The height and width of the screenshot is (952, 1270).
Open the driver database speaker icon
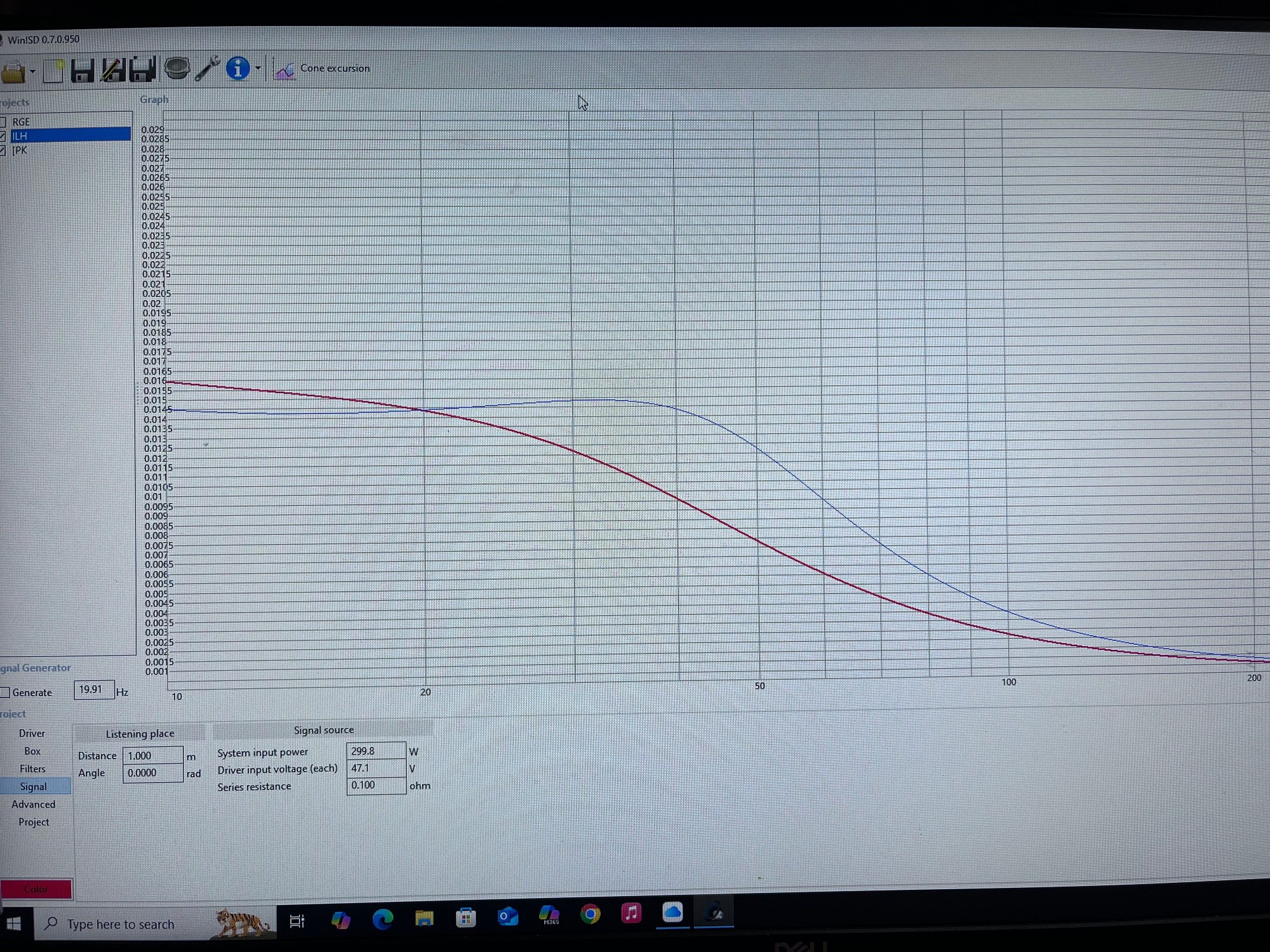coord(177,69)
